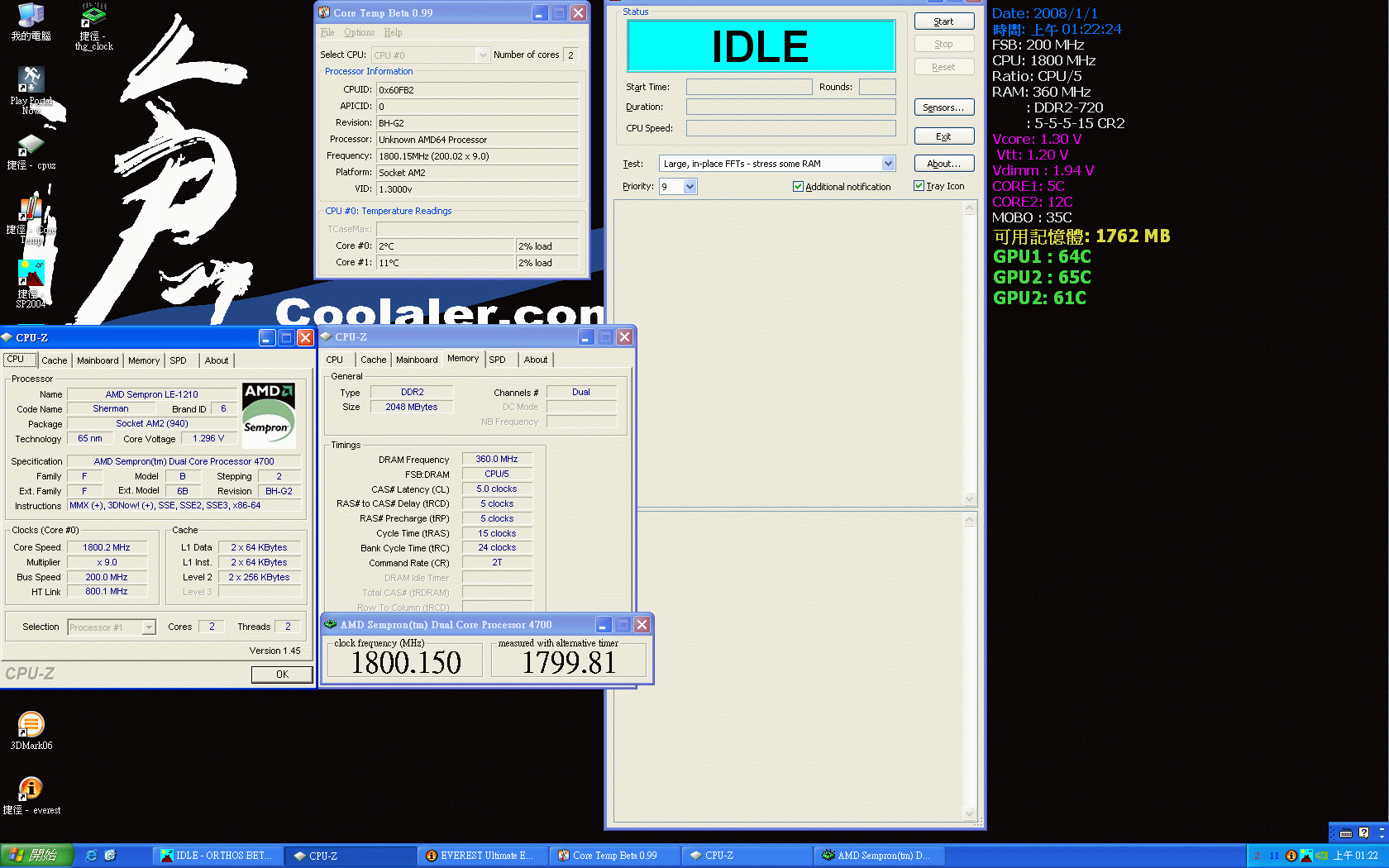The height and width of the screenshot is (868, 1389).
Task: Toggle Additional notification checkbox in ORTHOS
Action: point(798,187)
